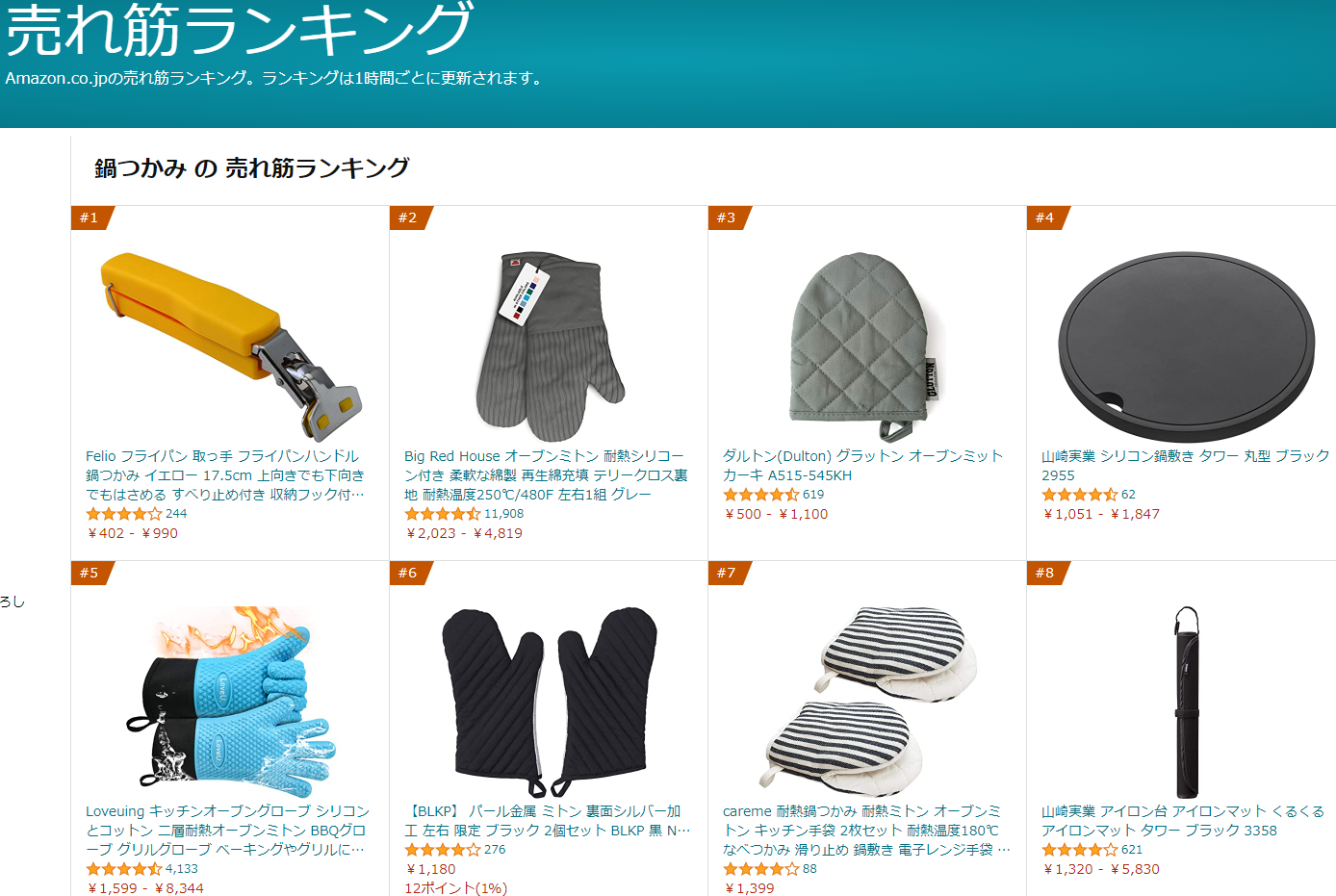Screen dimensions: 1336x896
Task: Open the black round silicone trivet image
Action: tap(1186, 346)
